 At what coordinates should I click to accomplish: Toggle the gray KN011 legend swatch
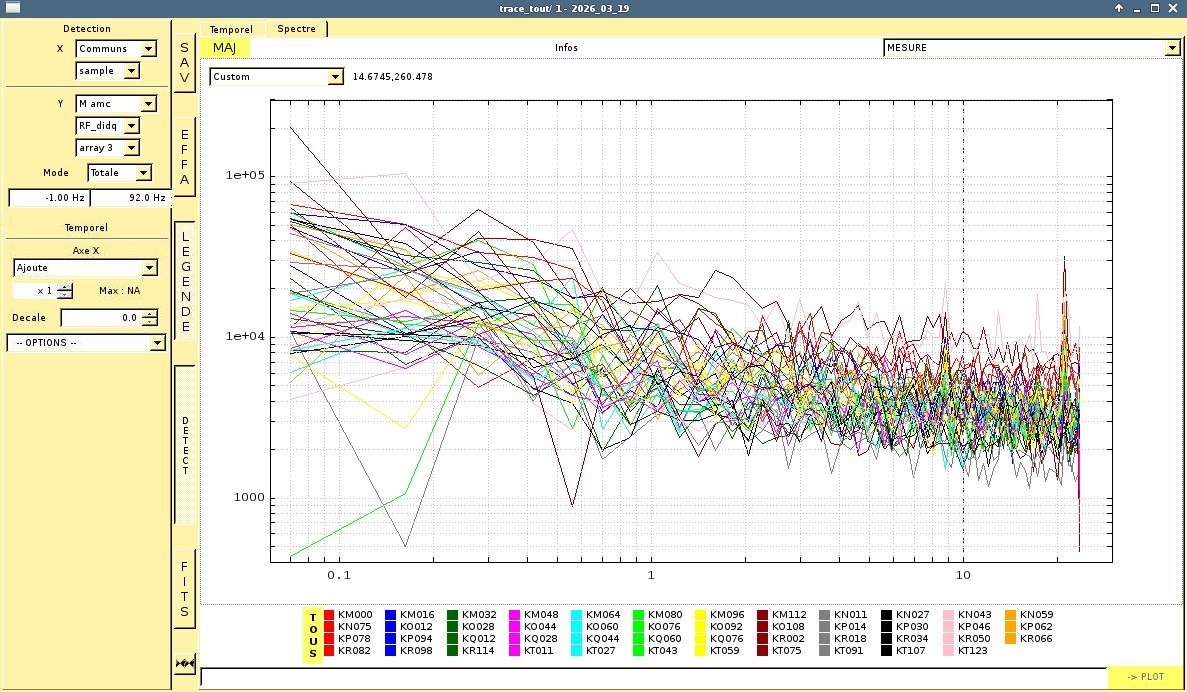825,615
